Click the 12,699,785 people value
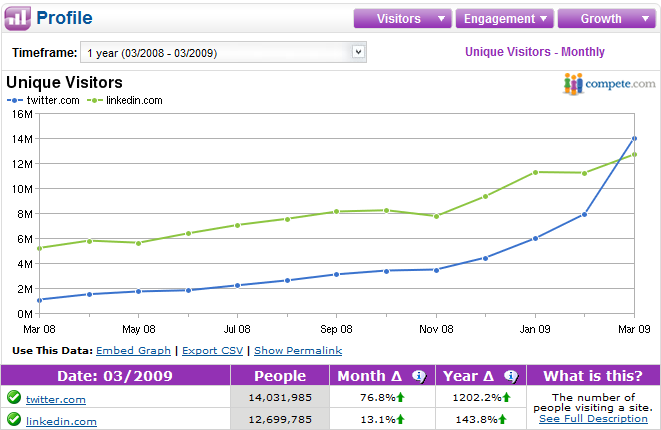The image size is (661, 430). click(x=280, y=419)
